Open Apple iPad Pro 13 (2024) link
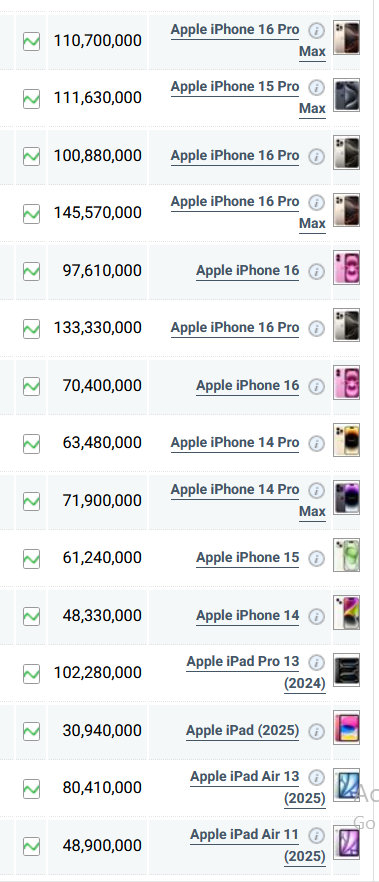The width and height of the screenshot is (379, 882). (256, 672)
